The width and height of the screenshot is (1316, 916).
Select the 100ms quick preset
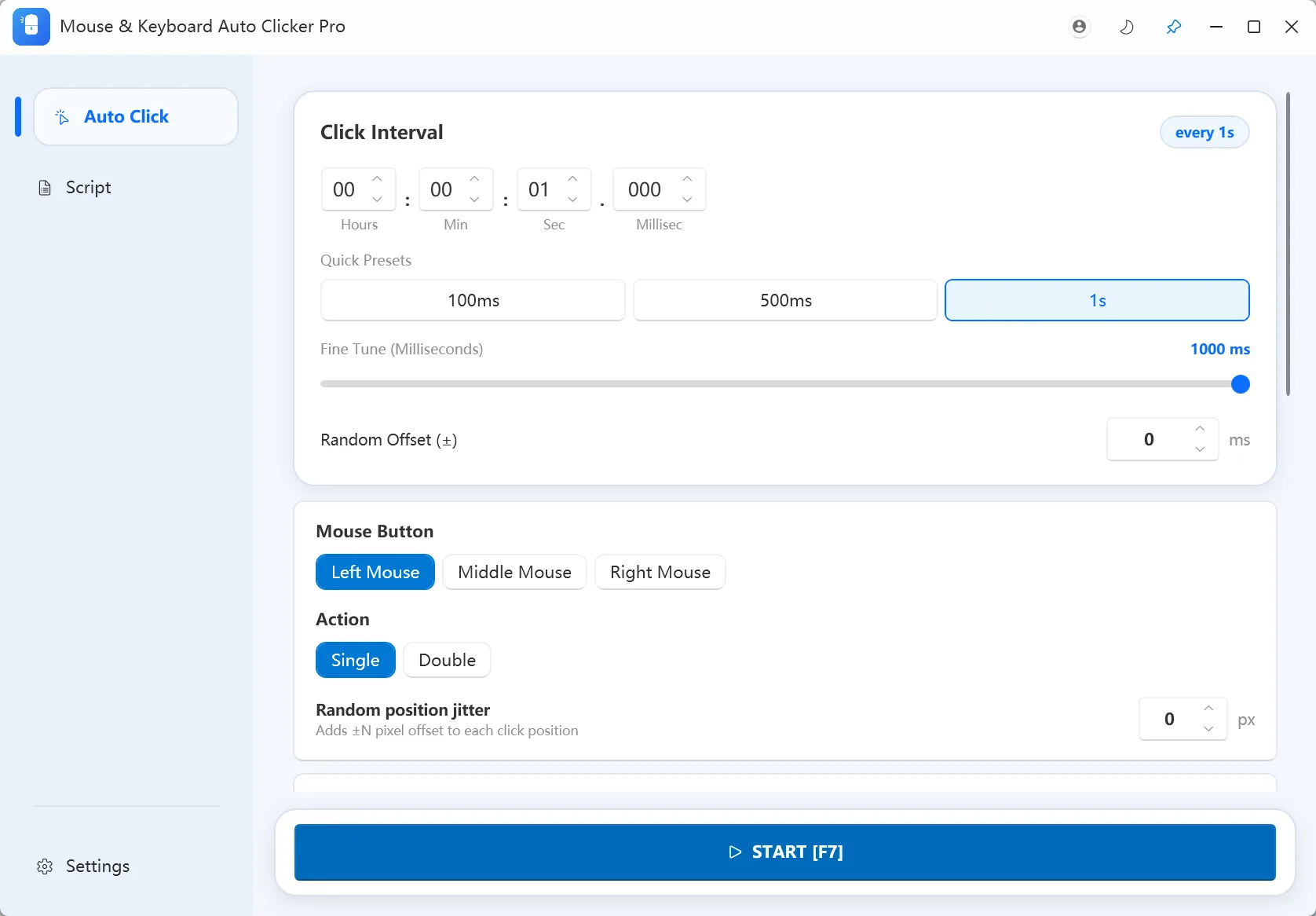(473, 300)
